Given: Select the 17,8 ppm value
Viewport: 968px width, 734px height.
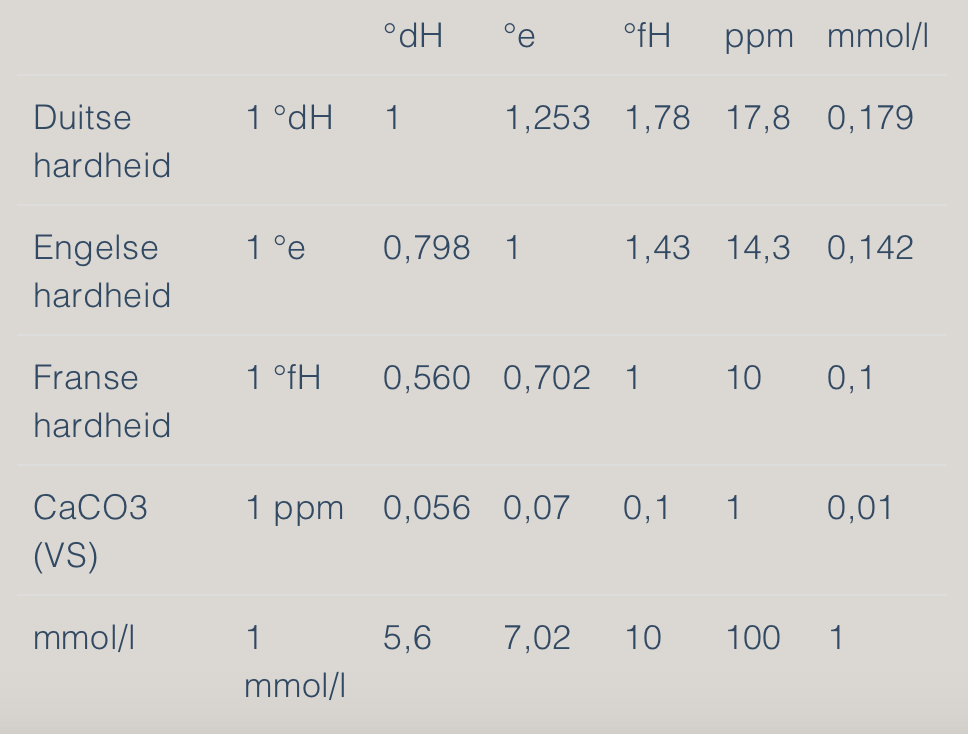Looking at the screenshot, I should click(x=757, y=118).
